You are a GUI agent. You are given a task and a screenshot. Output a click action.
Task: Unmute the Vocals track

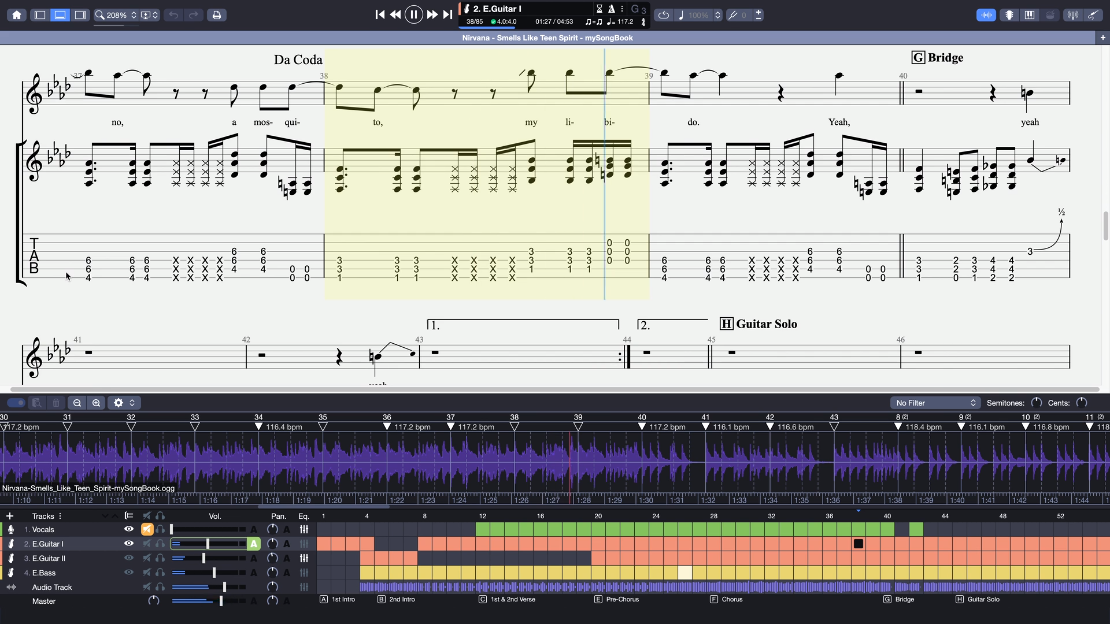(146, 529)
